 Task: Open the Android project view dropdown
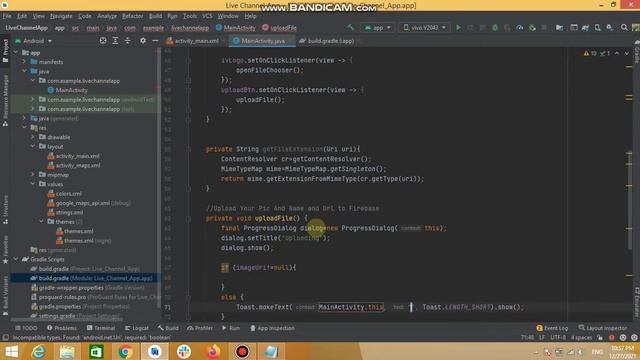click(33, 41)
